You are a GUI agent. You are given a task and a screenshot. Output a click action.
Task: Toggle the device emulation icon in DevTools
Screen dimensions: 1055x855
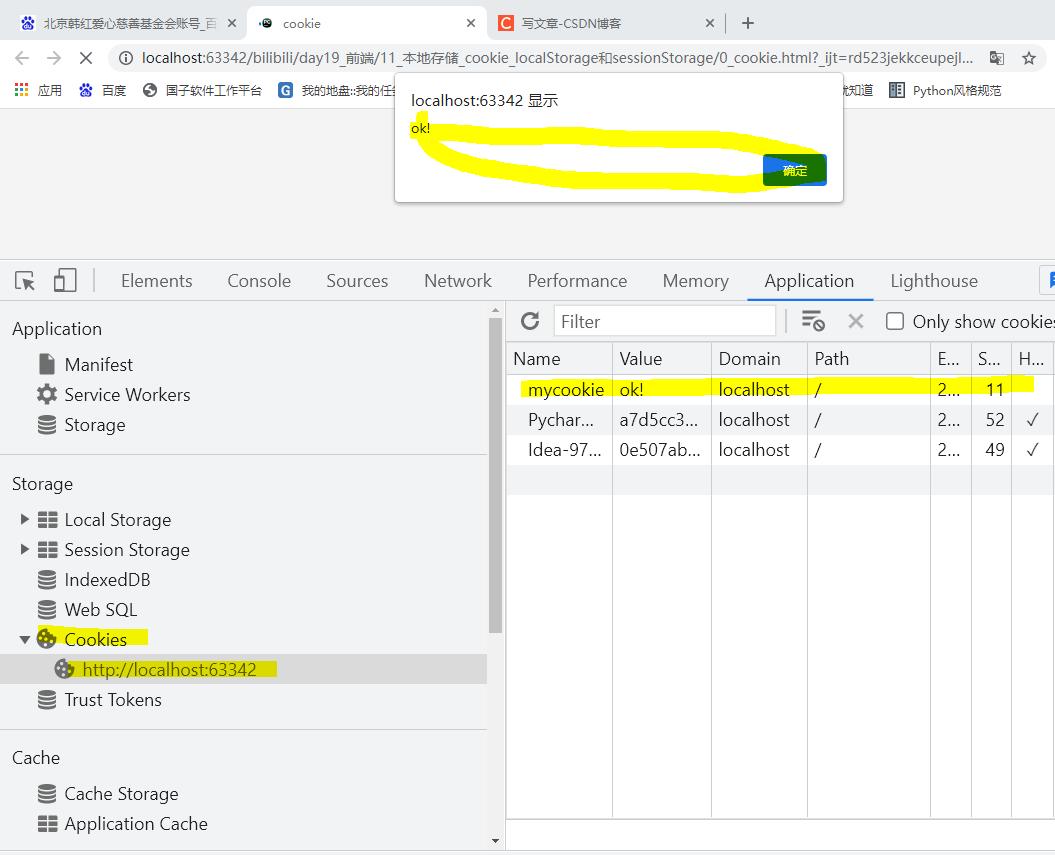coord(64,281)
